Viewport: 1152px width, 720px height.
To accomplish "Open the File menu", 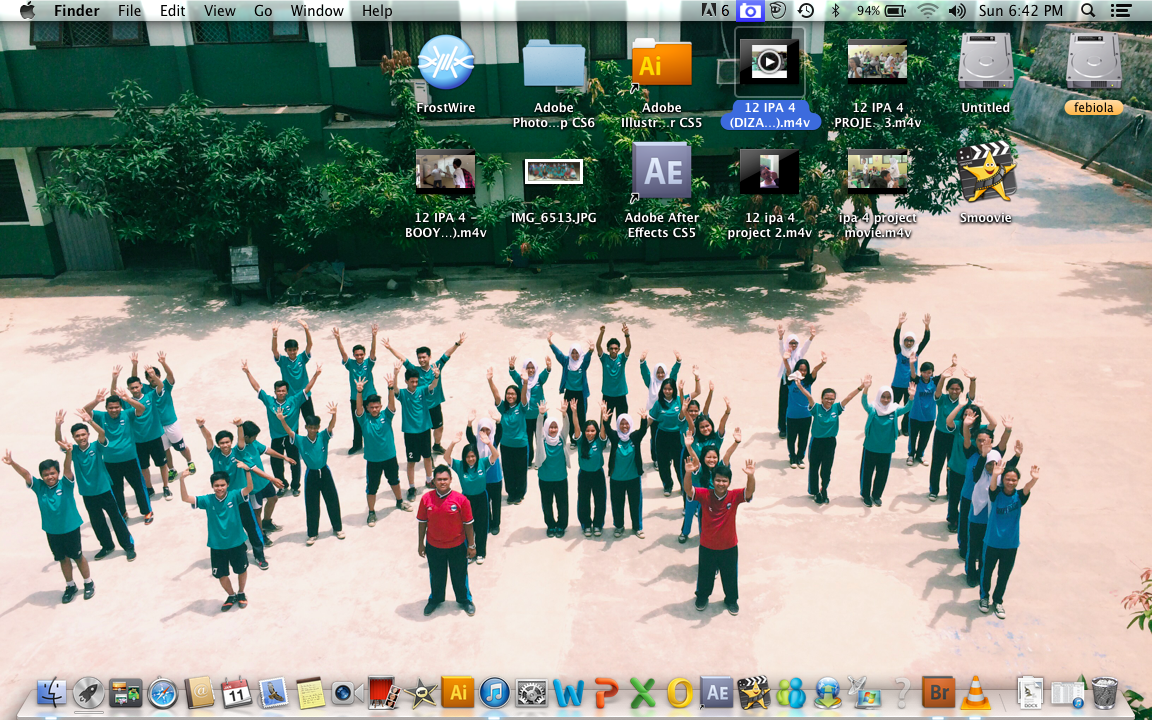I will [129, 10].
